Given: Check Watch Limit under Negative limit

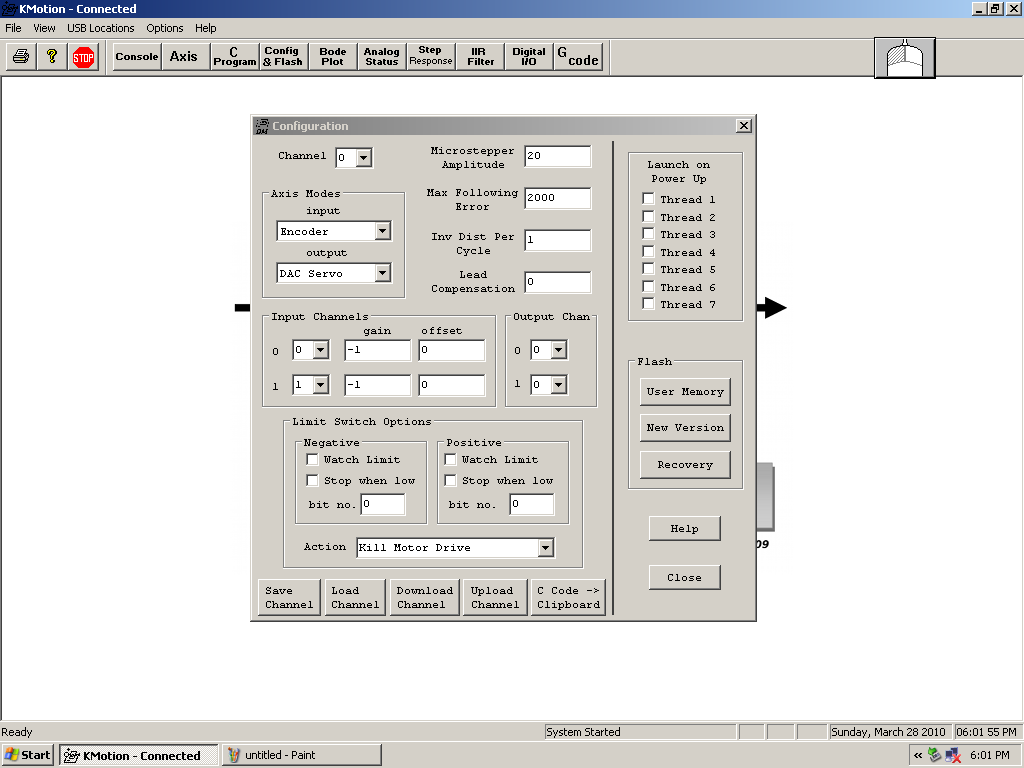Looking at the screenshot, I should (x=313, y=460).
